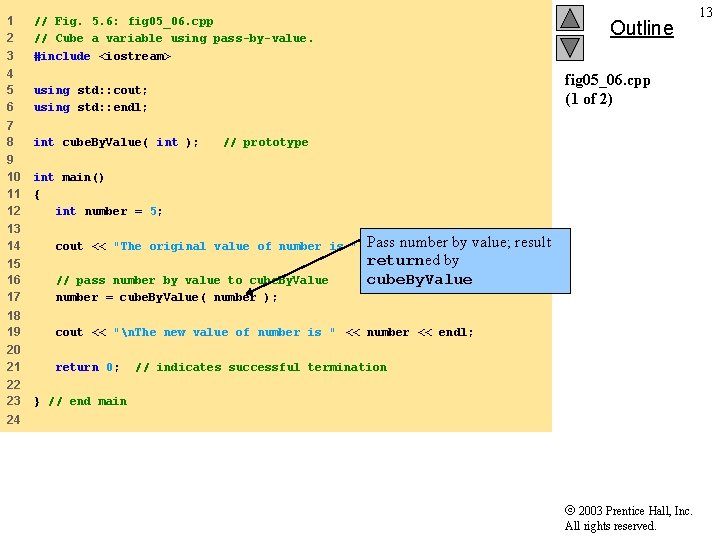Open the Outline link
This screenshot has width=720, height=540.
(x=641, y=28)
